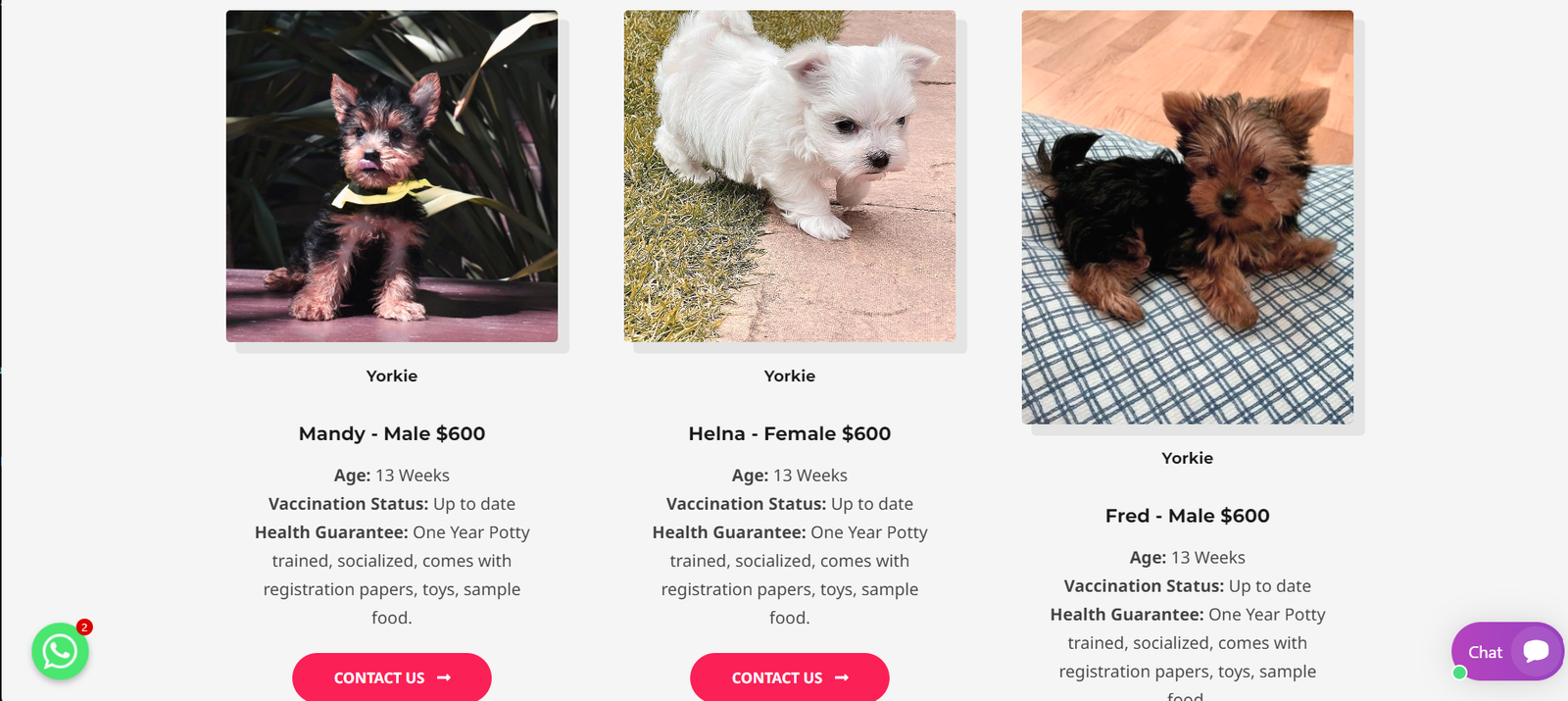Select the "Helna - Female $600" heading

pyautogui.click(x=790, y=433)
